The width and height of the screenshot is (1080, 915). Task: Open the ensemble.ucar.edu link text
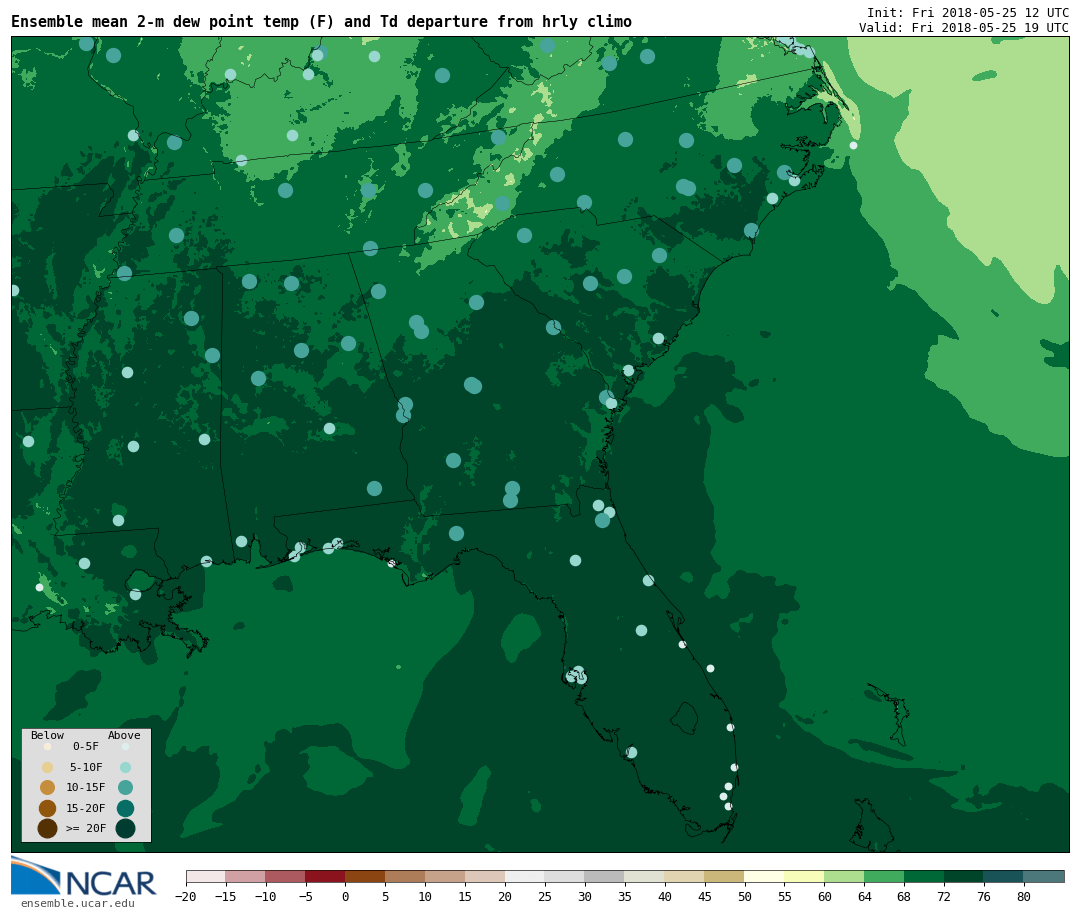(78, 903)
